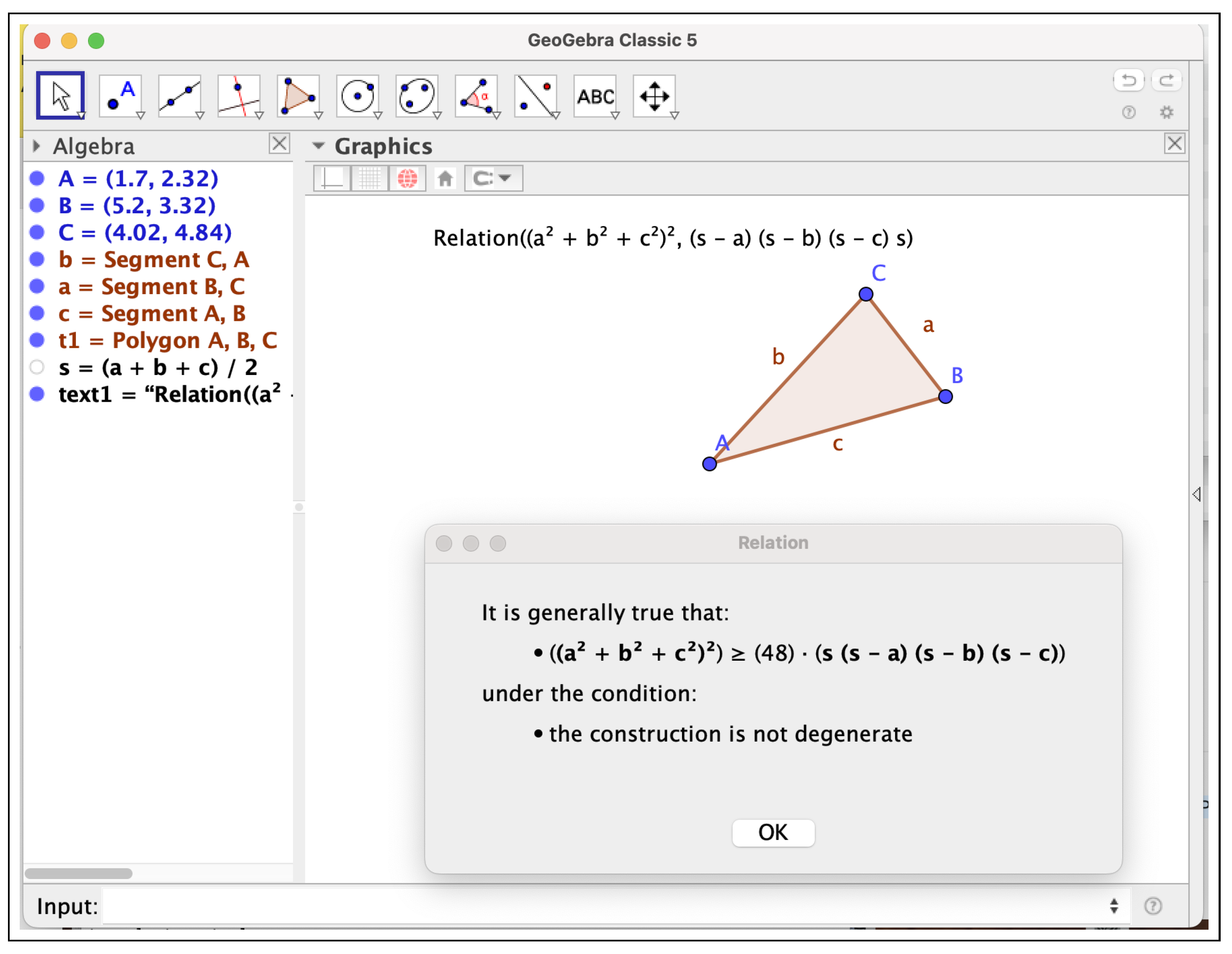Image resolution: width=1232 pixels, height=954 pixels.
Task: Show object s in Algebra view
Action: [37, 367]
